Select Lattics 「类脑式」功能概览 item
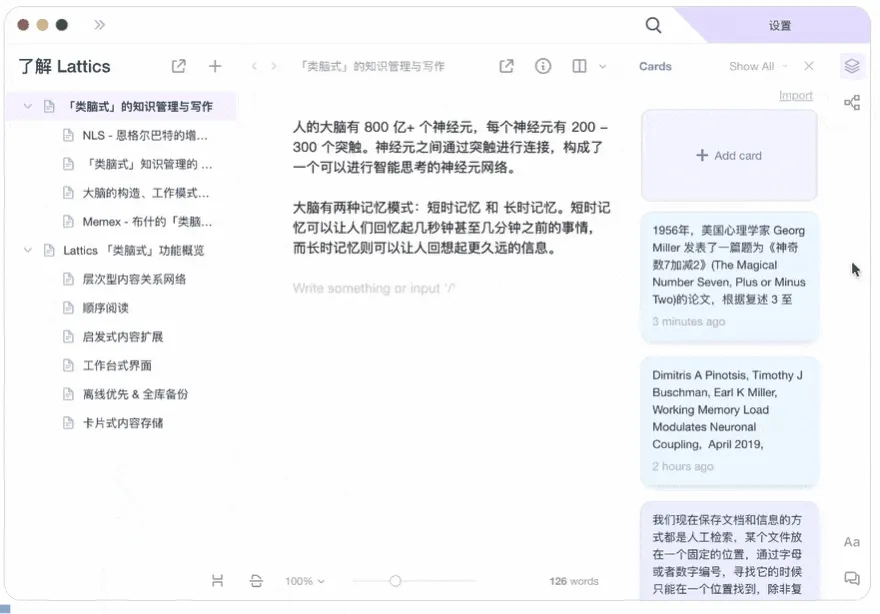The image size is (880, 614). [134, 250]
